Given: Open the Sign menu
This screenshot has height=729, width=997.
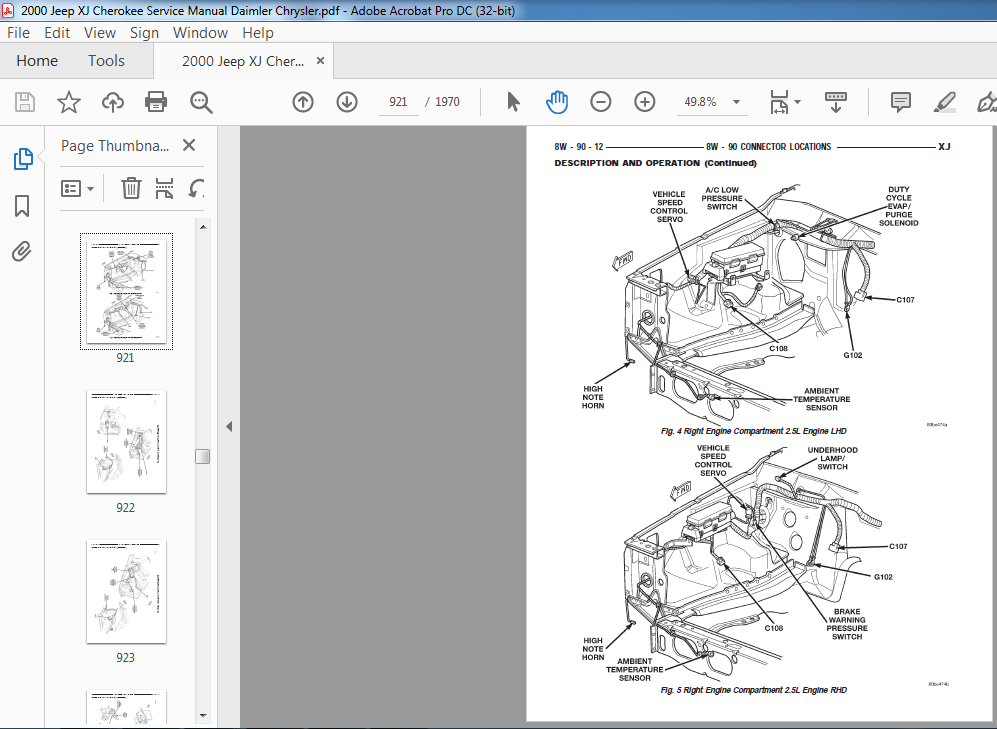Looking at the screenshot, I should (144, 32).
